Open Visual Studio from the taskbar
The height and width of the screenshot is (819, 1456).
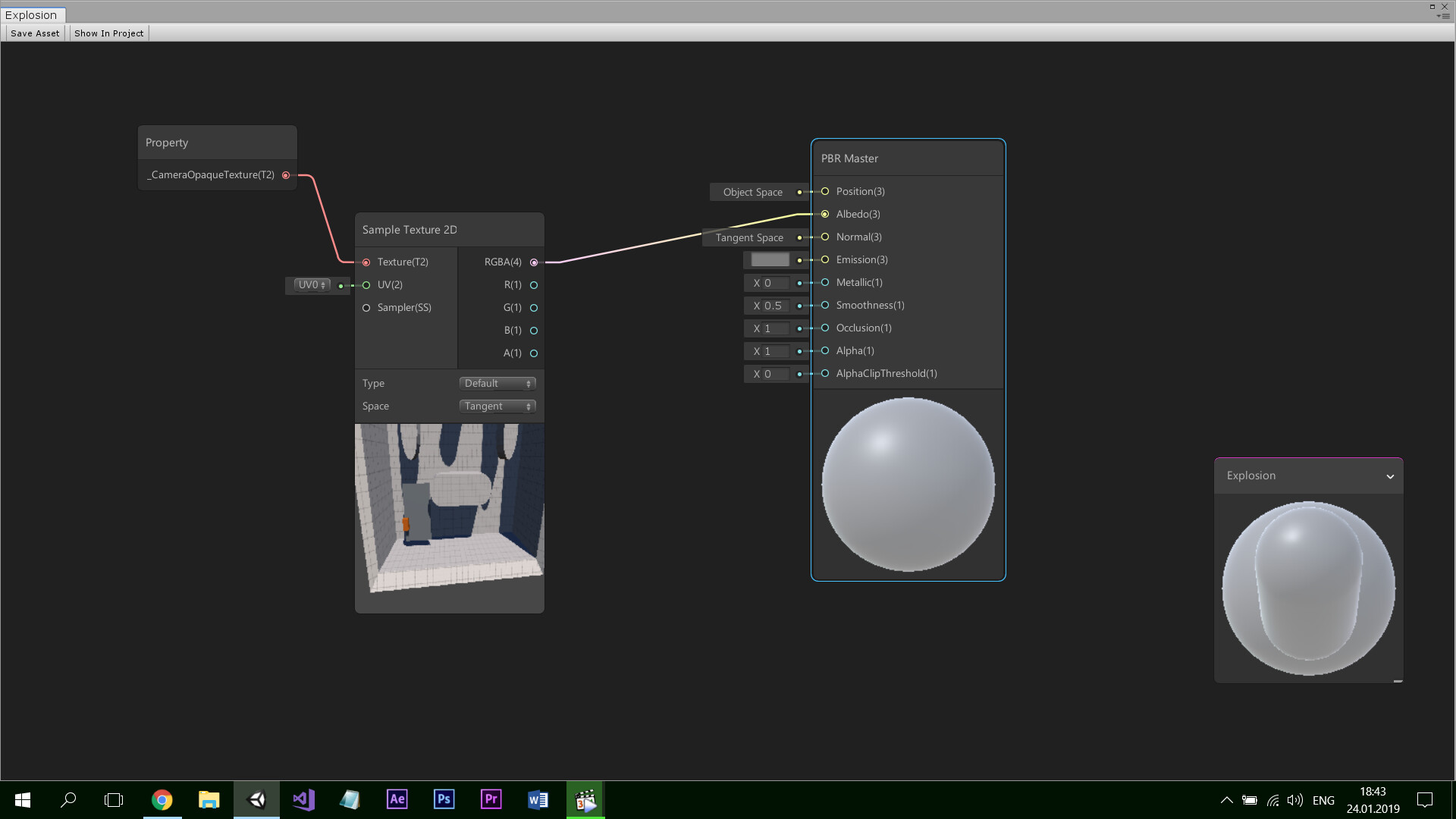[x=303, y=799]
